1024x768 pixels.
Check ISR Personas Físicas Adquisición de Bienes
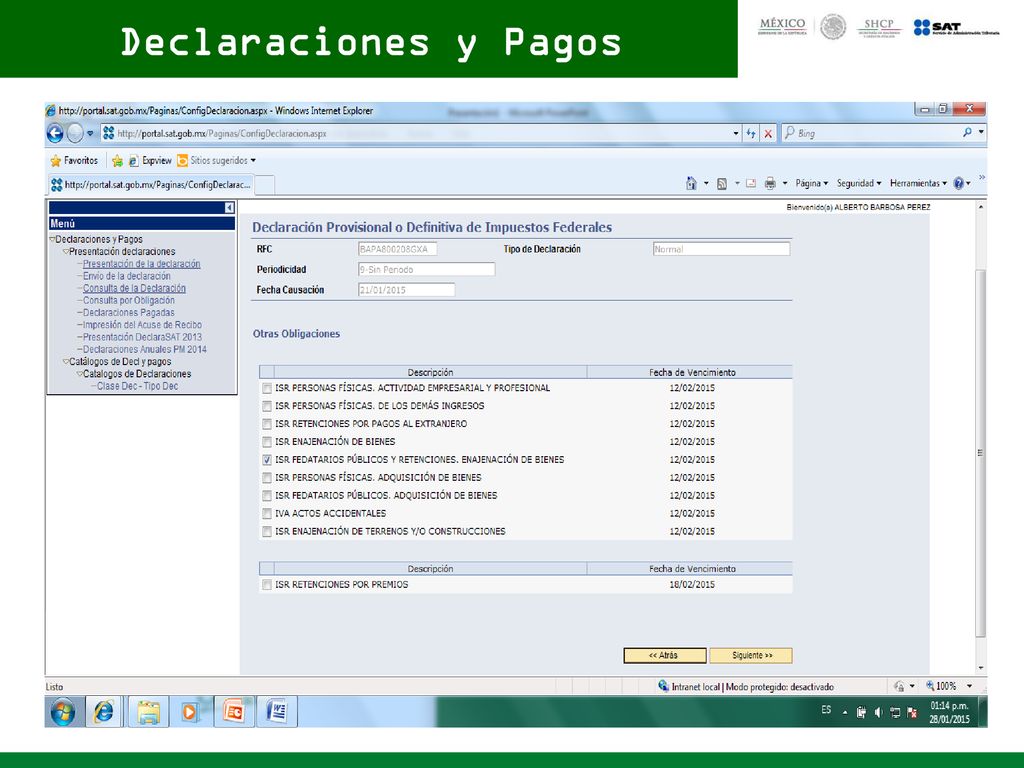(266, 478)
